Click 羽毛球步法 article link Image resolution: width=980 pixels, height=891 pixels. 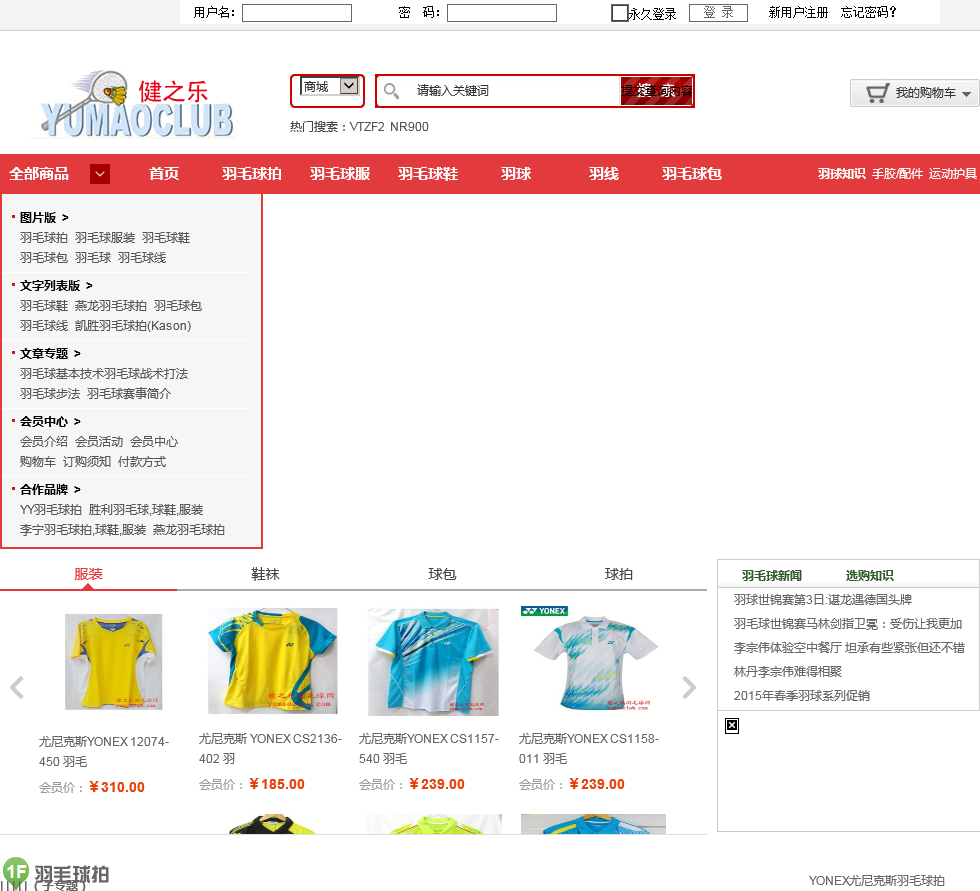pyautogui.click(x=50, y=394)
